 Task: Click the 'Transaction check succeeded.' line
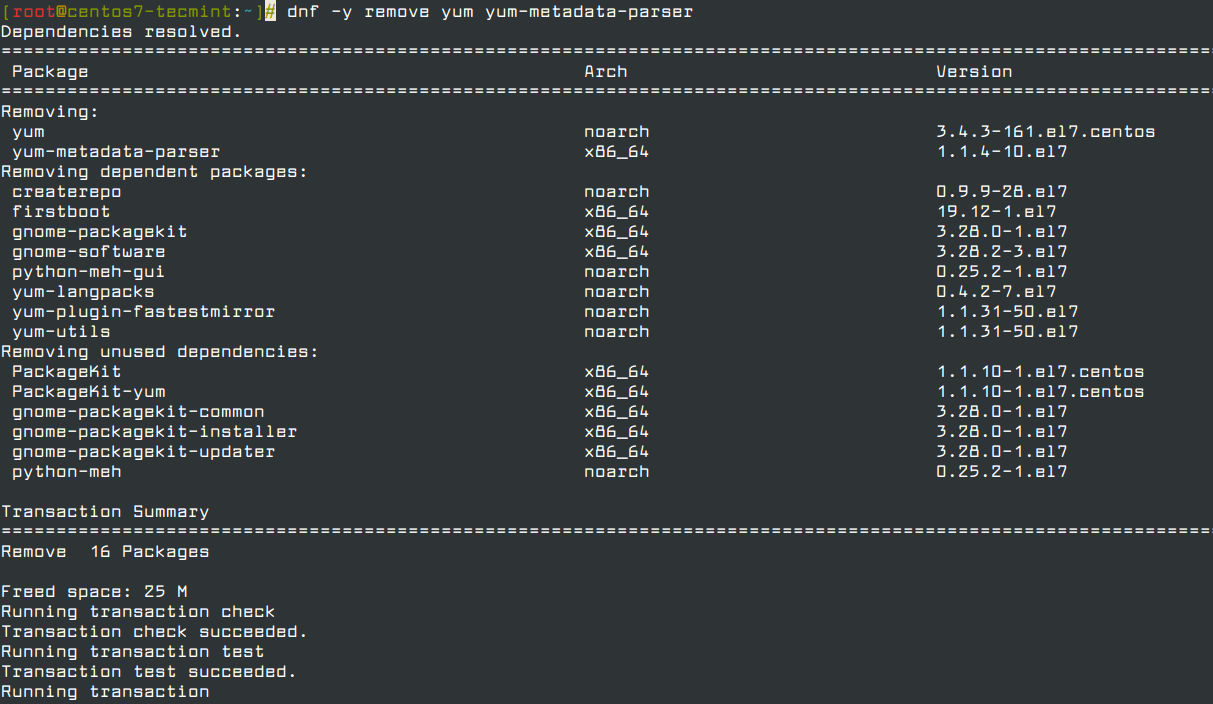(x=154, y=632)
